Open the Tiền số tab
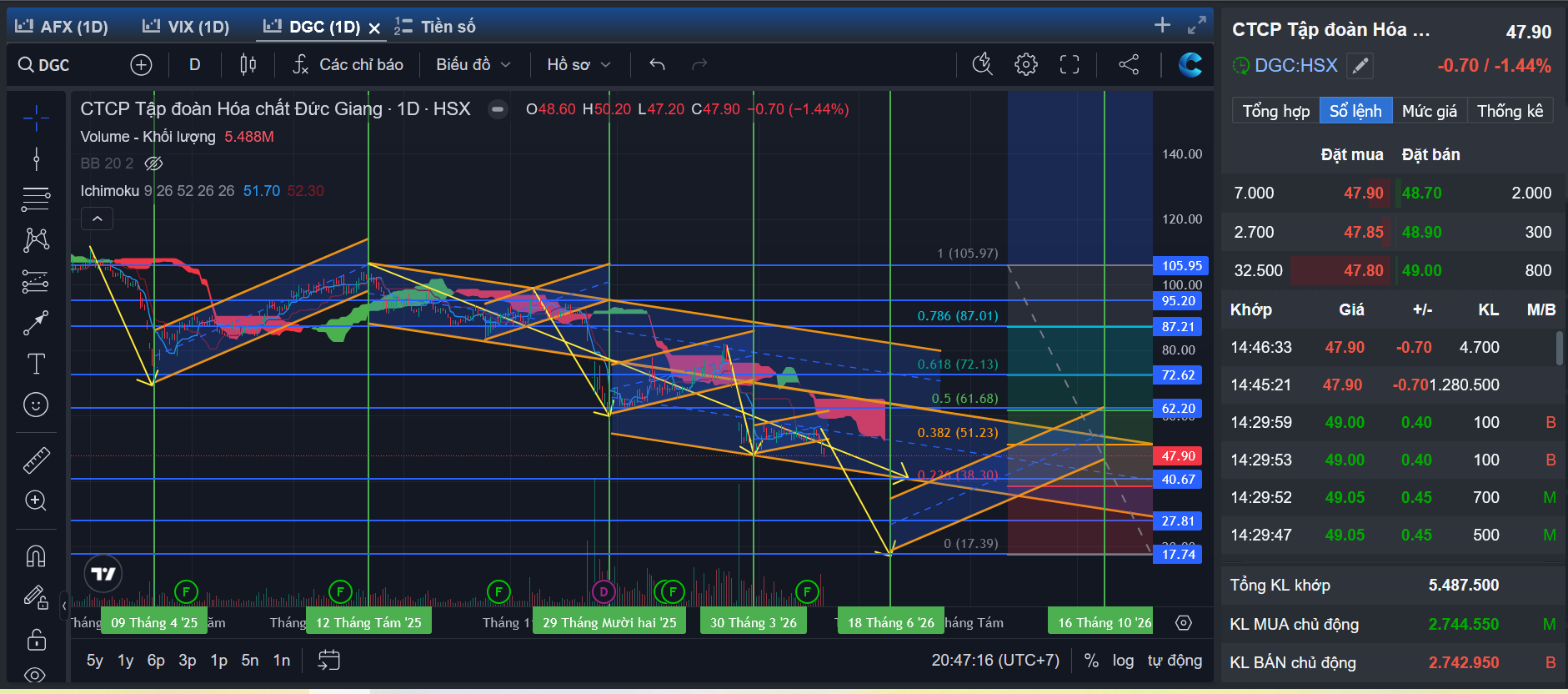 pos(435,27)
